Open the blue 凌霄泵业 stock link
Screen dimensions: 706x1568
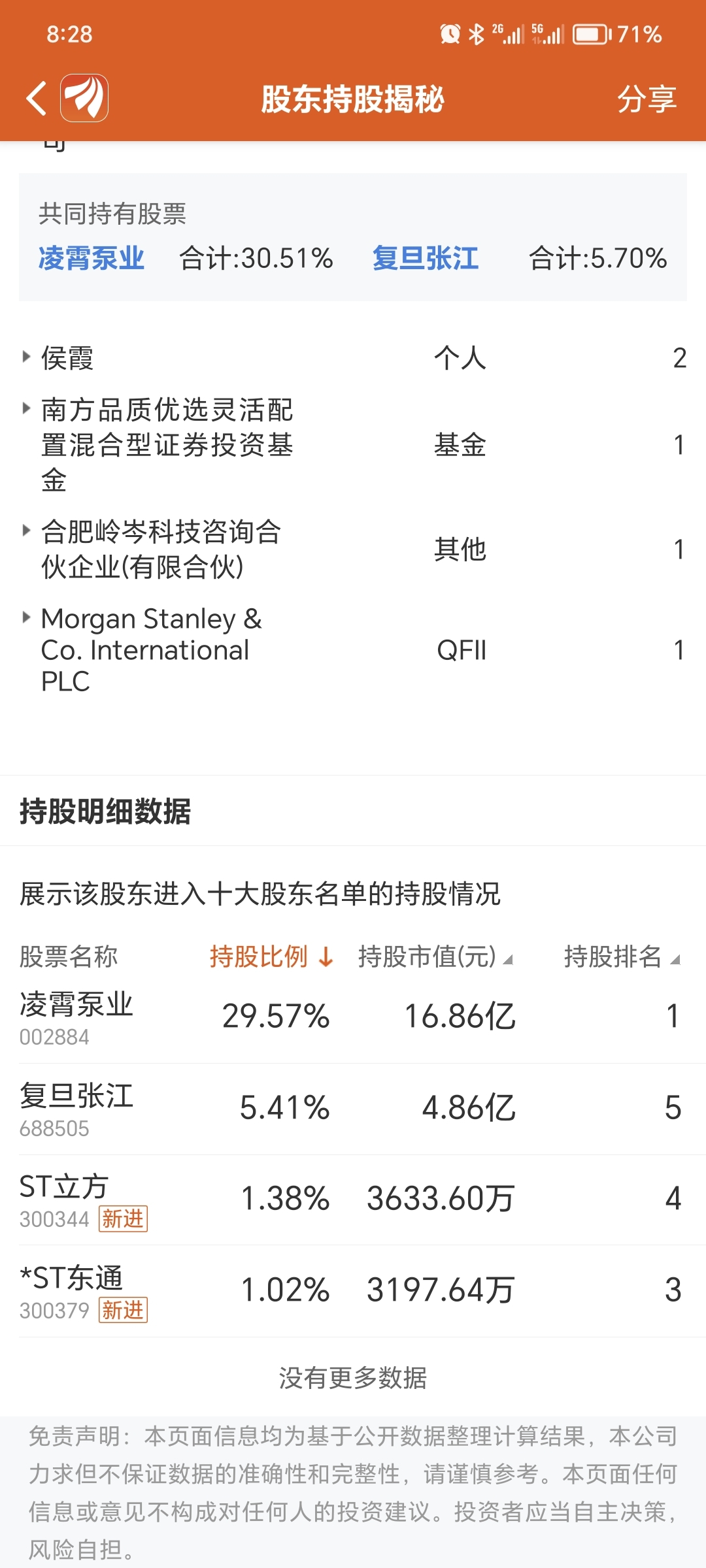tap(92, 258)
